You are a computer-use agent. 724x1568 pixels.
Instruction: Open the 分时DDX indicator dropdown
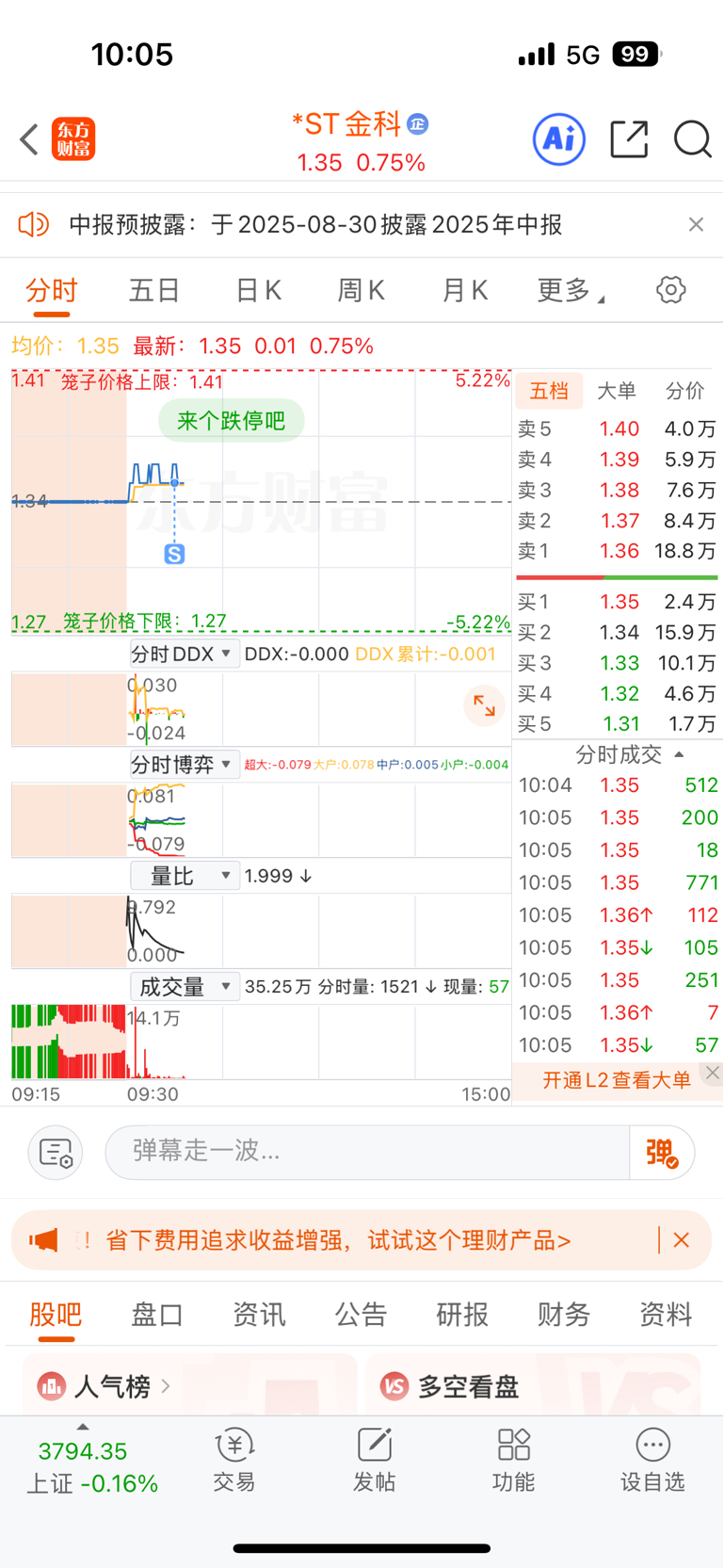pos(184,655)
